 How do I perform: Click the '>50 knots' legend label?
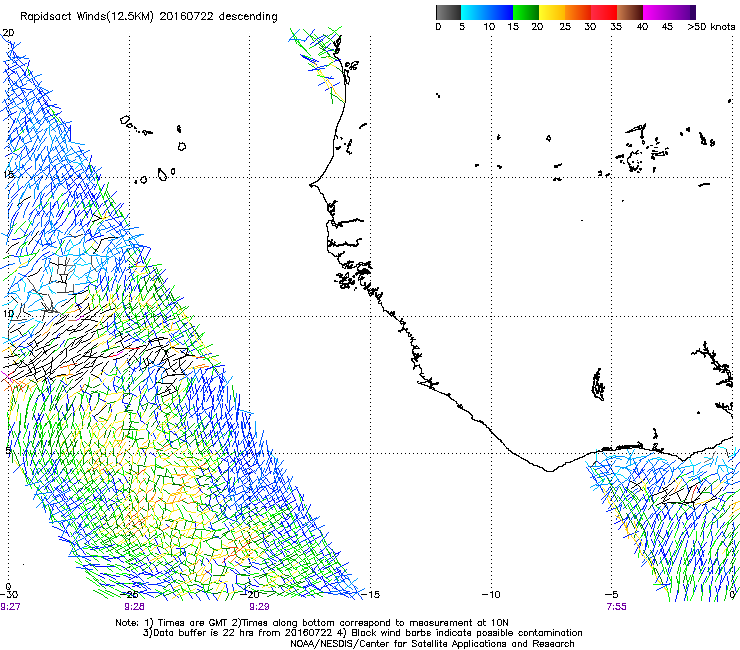[x=711, y=27]
